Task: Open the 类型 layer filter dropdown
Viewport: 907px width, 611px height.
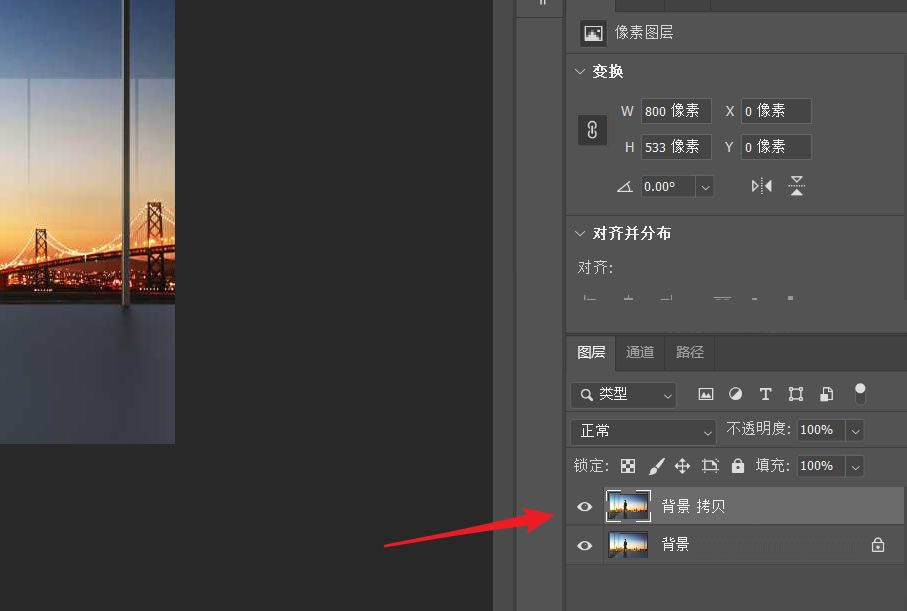Action: [x=623, y=395]
